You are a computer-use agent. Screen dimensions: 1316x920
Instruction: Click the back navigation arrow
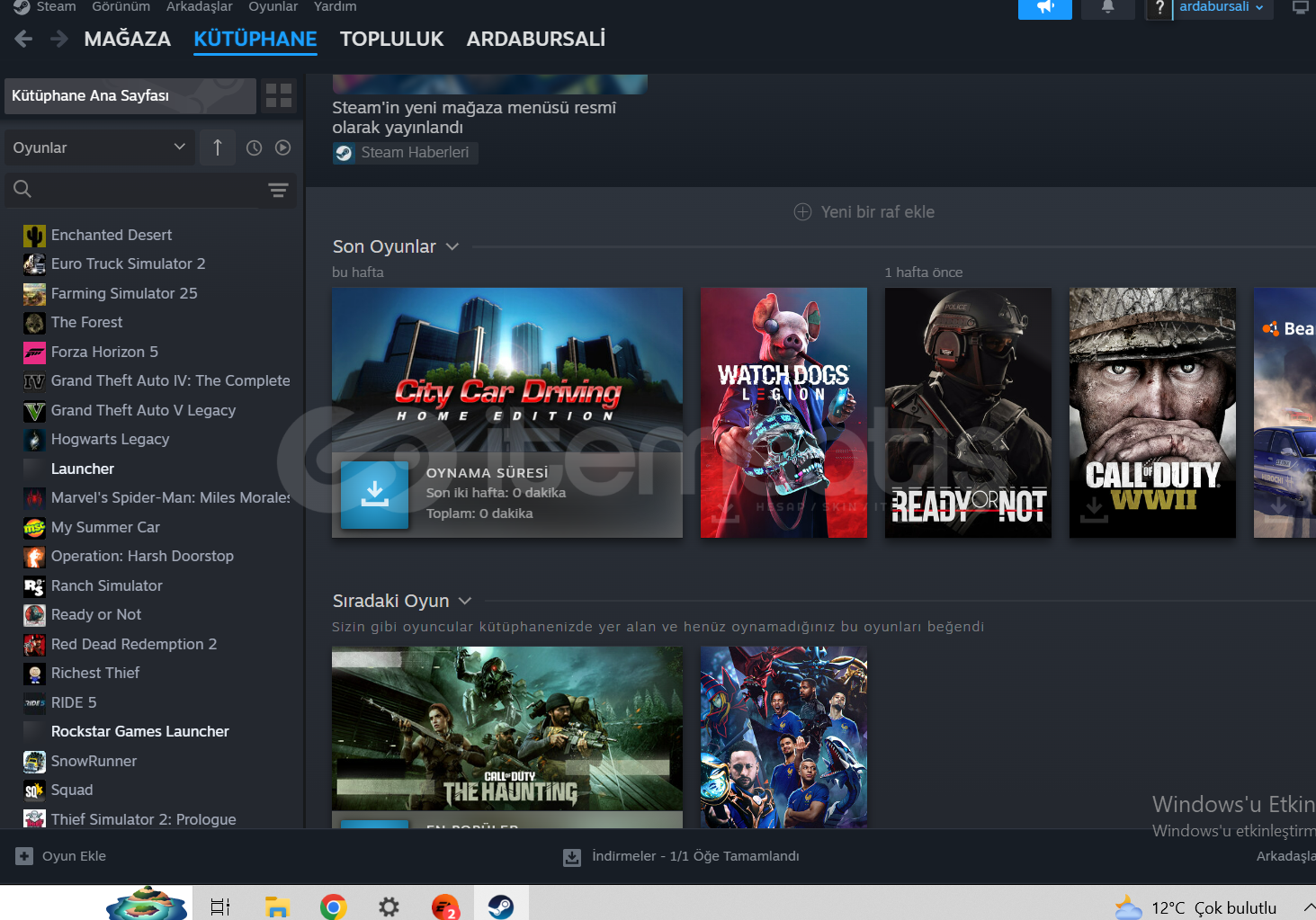(x=24, y=39)
